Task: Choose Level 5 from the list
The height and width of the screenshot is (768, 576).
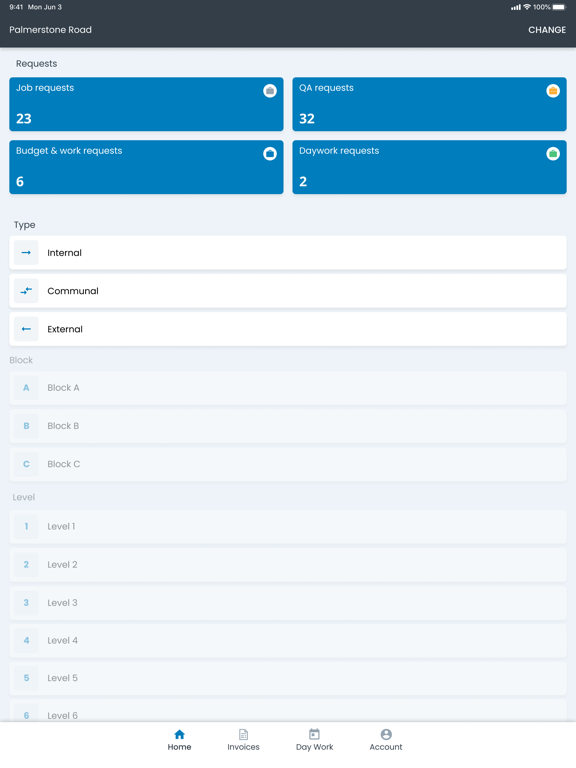Action: 288,678
